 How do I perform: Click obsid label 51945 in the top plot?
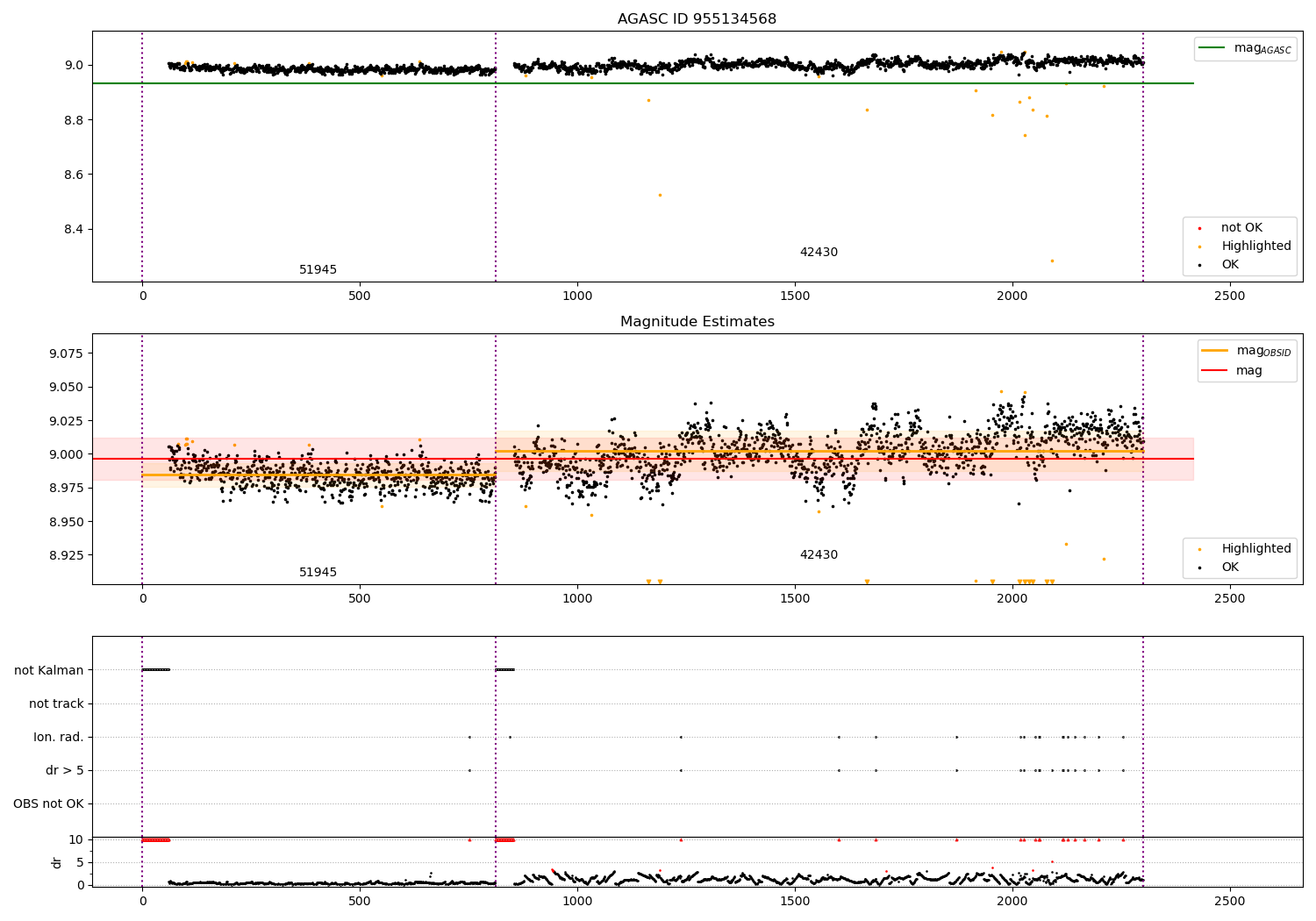(x=318, y=270)
